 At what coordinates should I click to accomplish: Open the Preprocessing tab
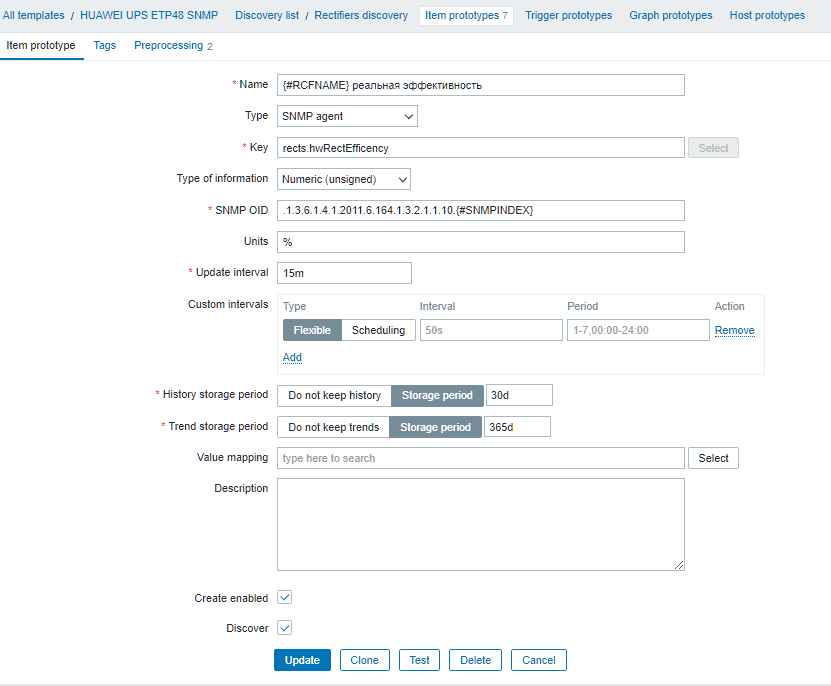(167, 45)
